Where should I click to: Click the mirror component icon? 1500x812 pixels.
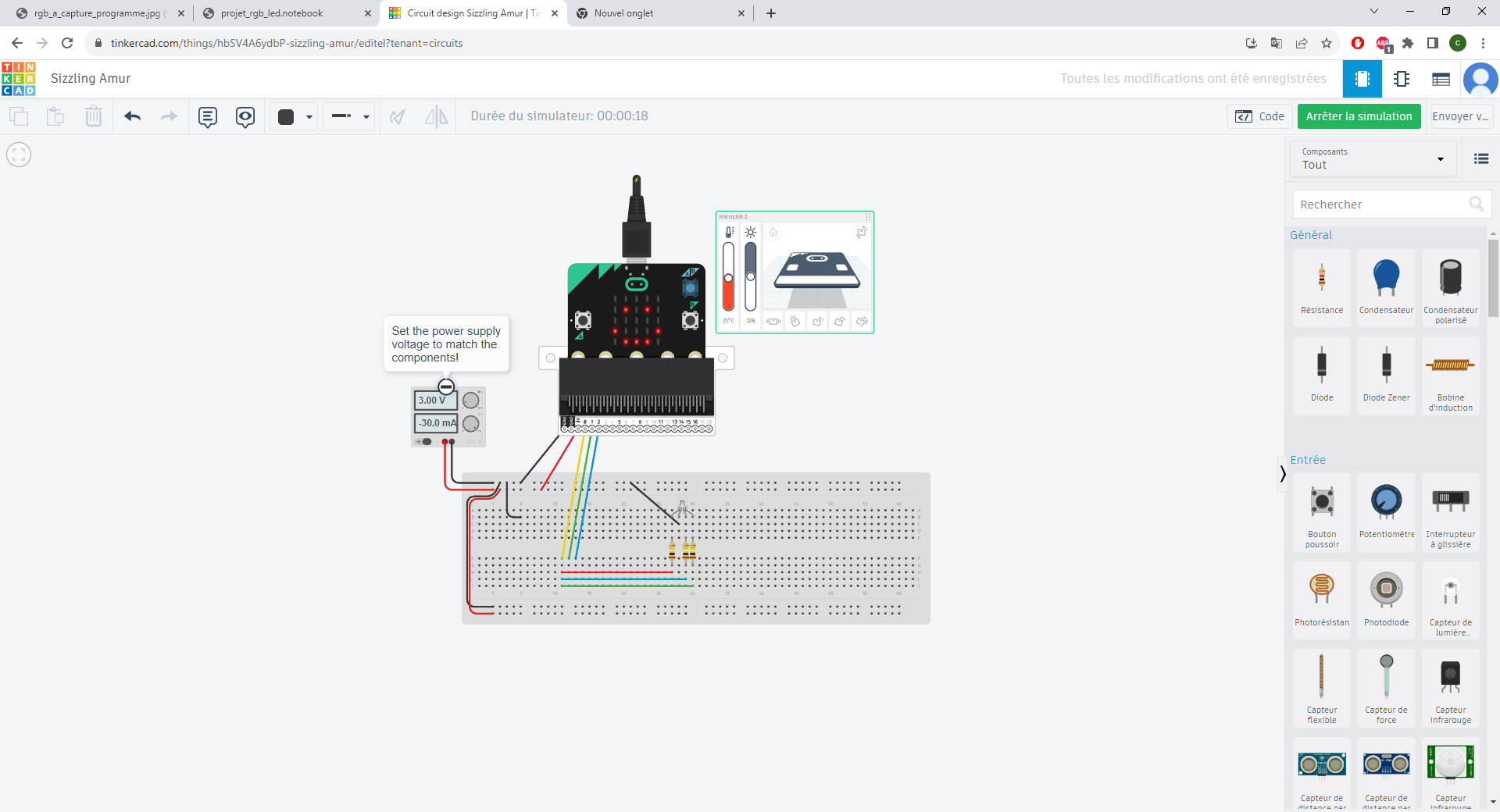[x=437, y=116]
